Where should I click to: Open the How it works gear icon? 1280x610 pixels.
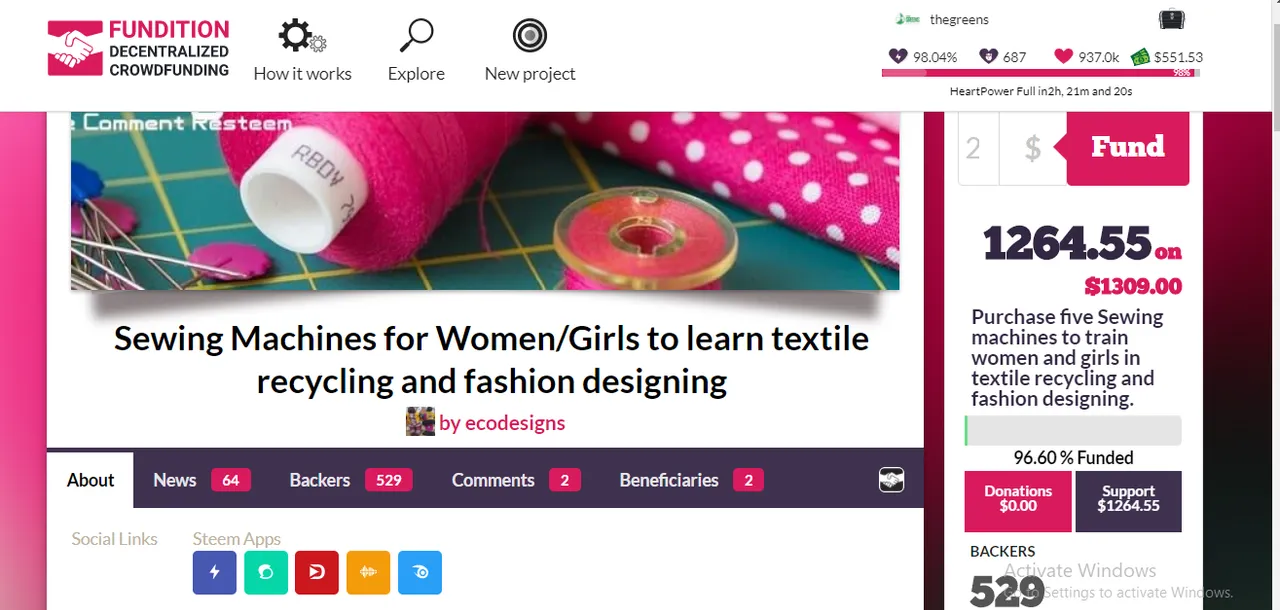click(302, 37)
